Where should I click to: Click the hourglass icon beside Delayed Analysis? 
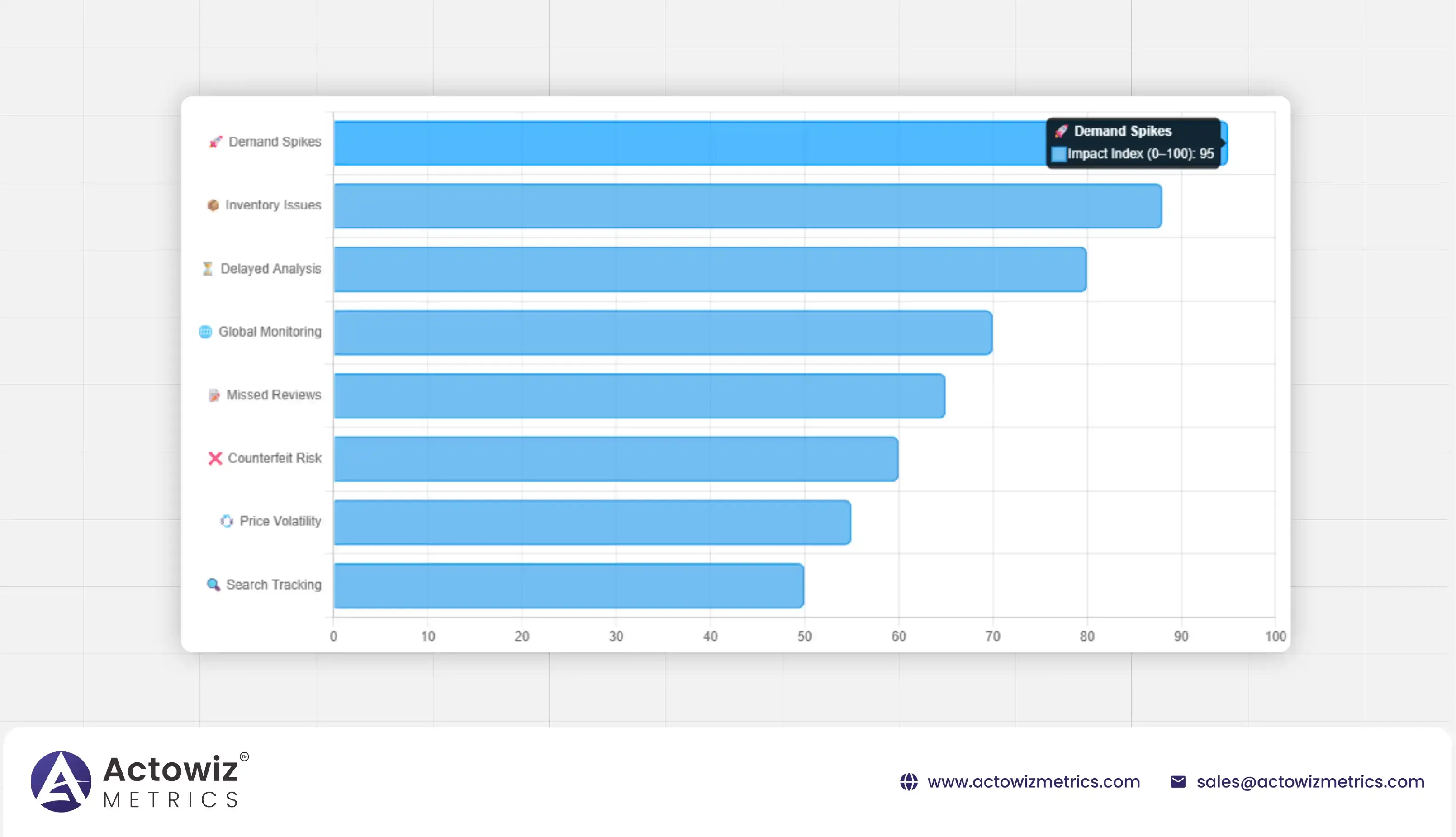(x=208, y=268)
